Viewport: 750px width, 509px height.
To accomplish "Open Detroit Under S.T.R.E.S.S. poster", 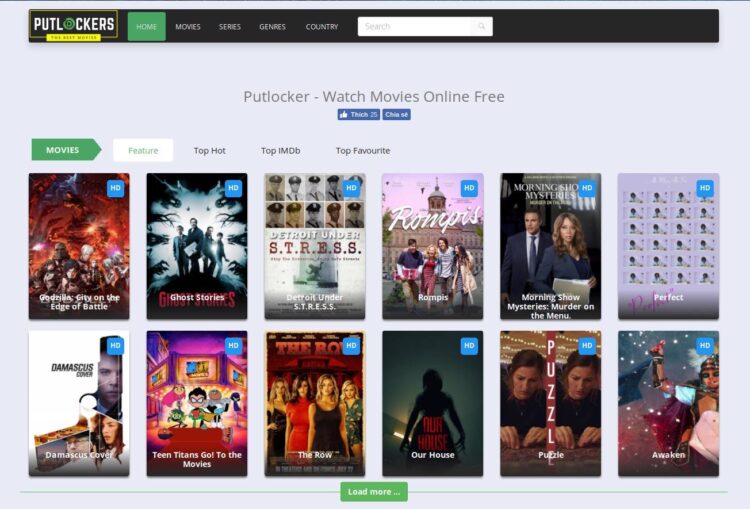I will (x=315, y=246).
